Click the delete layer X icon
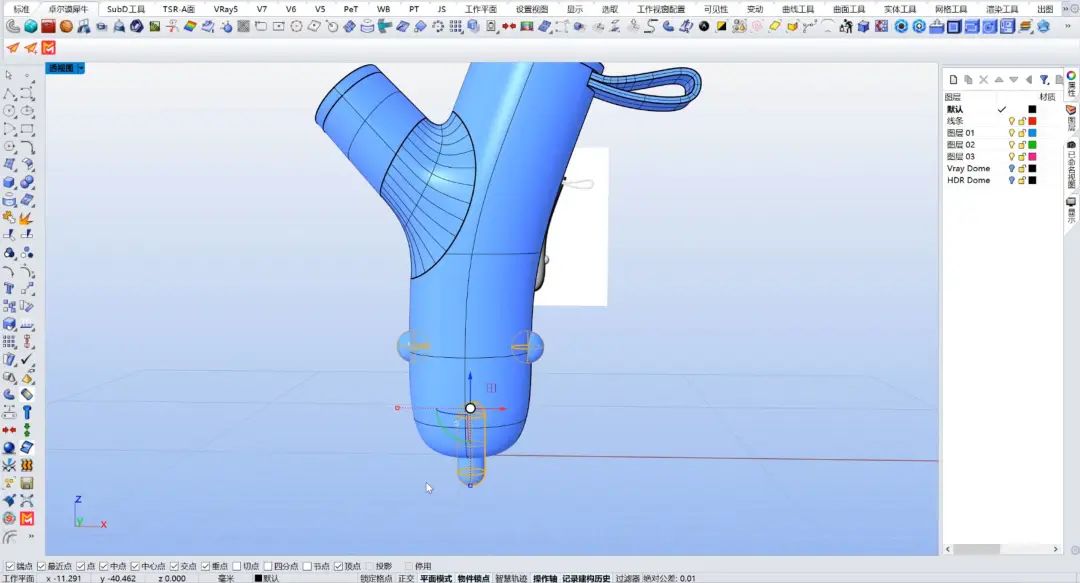 (983, 80)
